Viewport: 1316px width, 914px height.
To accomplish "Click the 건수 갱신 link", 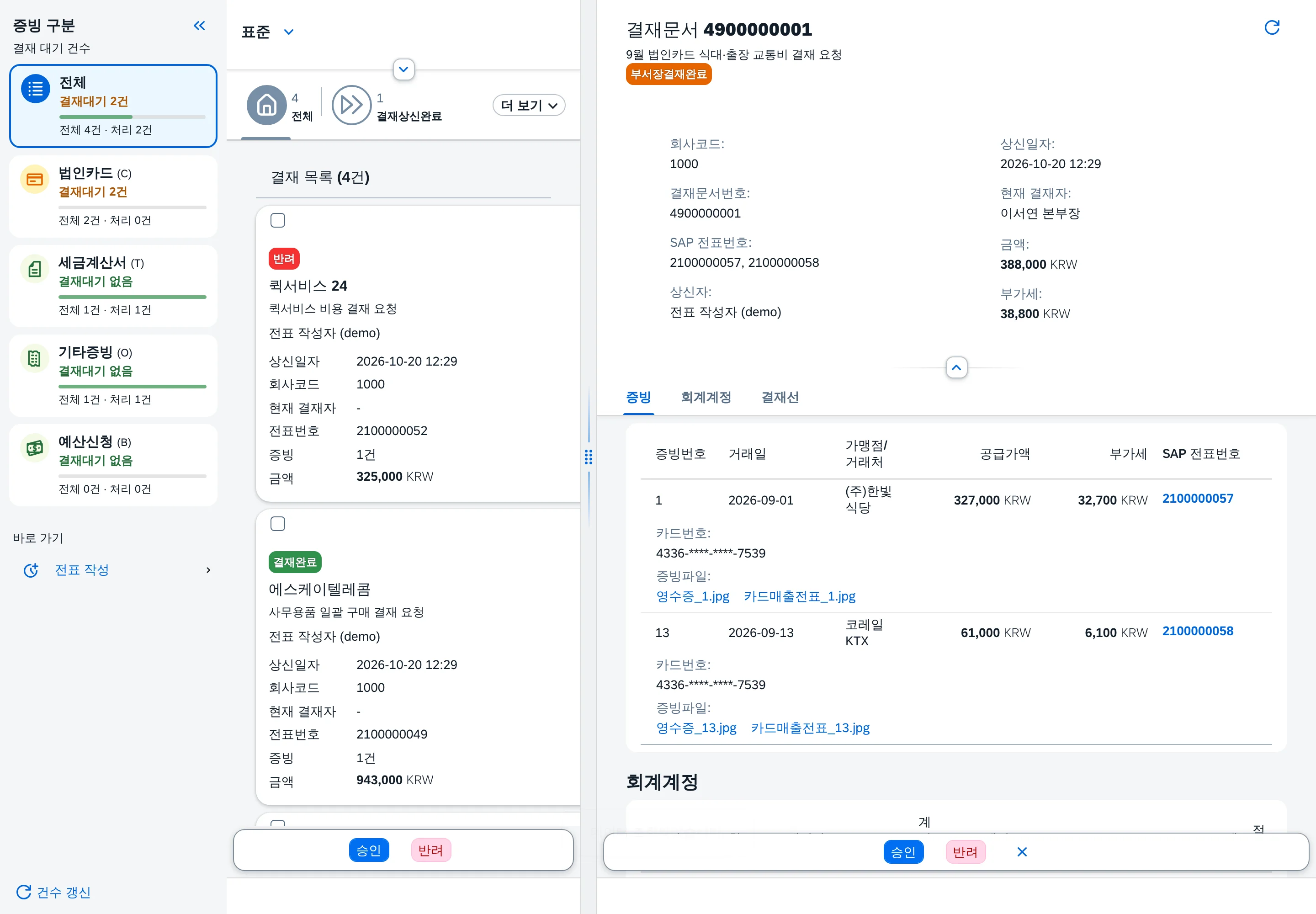I will (64, 893).
